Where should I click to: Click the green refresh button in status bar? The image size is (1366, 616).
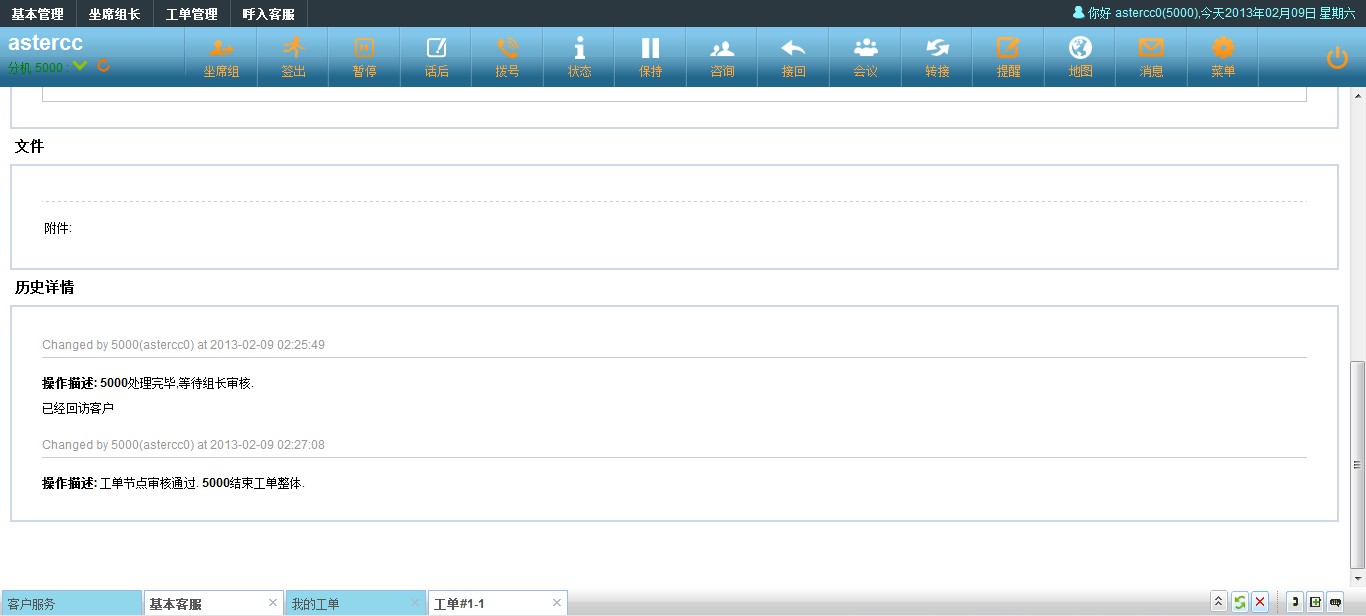[x=1239, y=602]
